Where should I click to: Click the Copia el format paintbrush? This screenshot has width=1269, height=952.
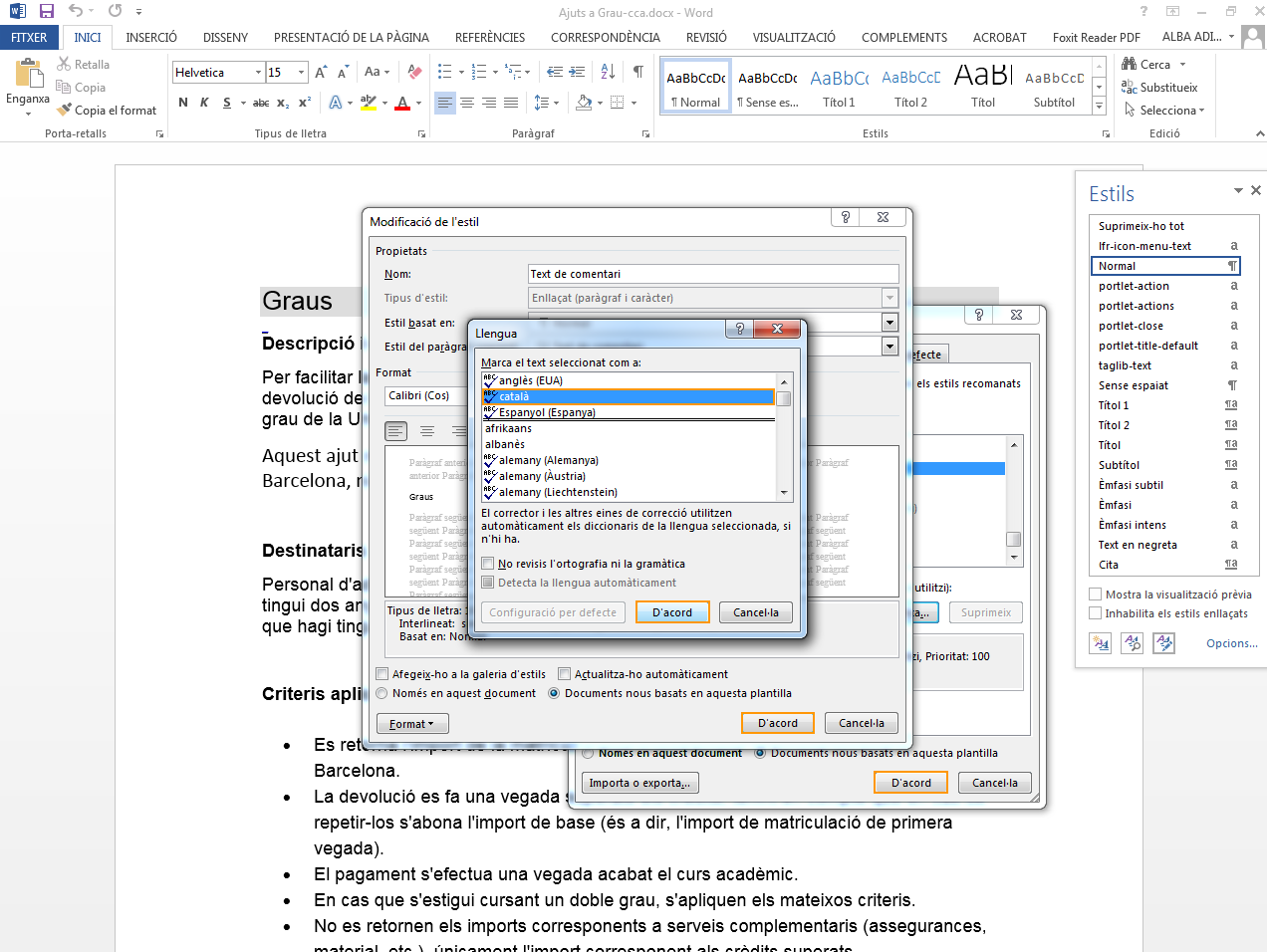click(107, 111)
